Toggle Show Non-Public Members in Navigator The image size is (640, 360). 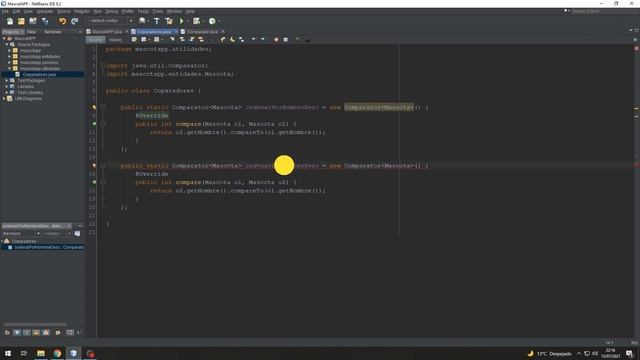point(36,333)
